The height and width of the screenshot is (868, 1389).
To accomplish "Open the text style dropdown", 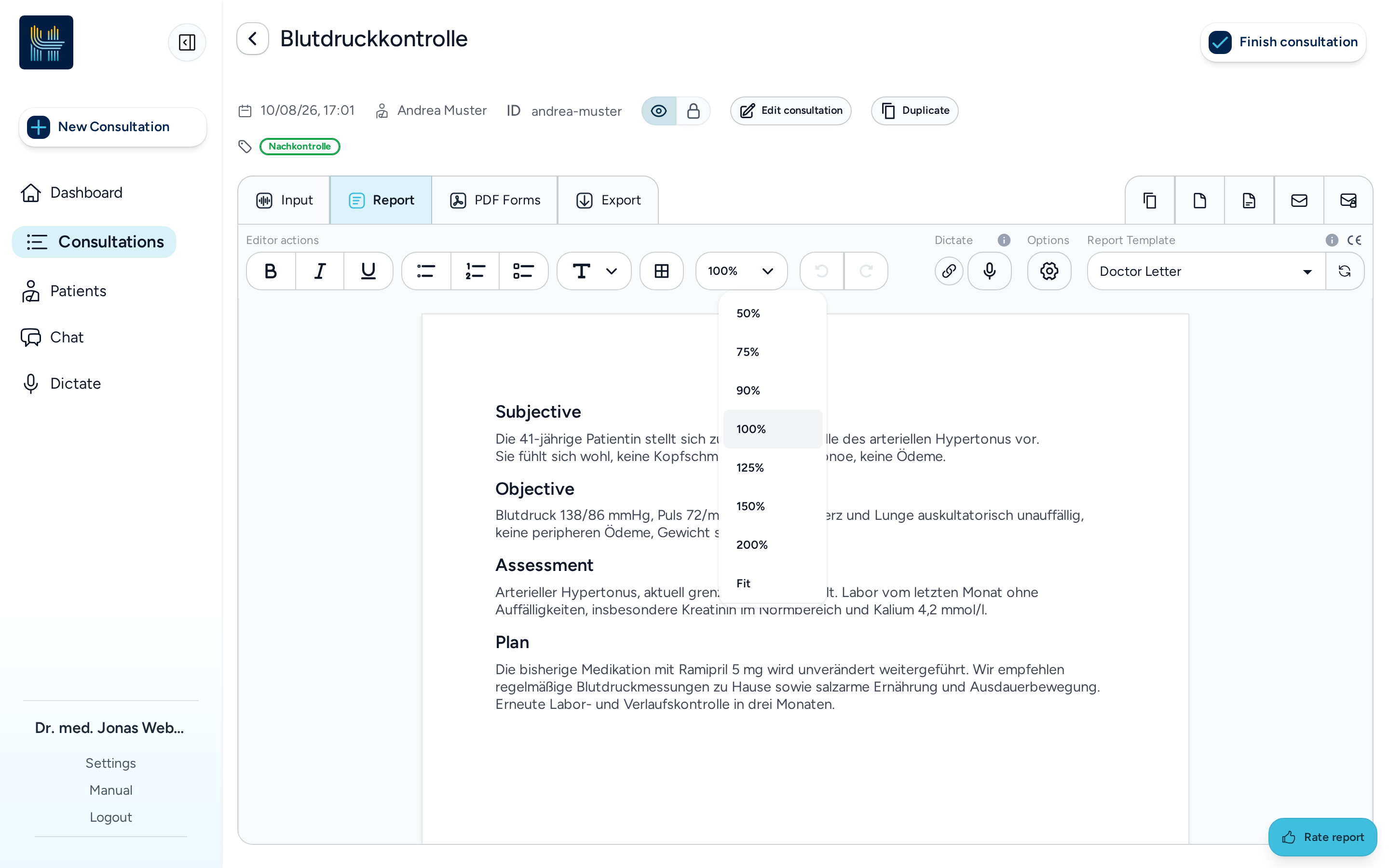I will pos(594,271).
